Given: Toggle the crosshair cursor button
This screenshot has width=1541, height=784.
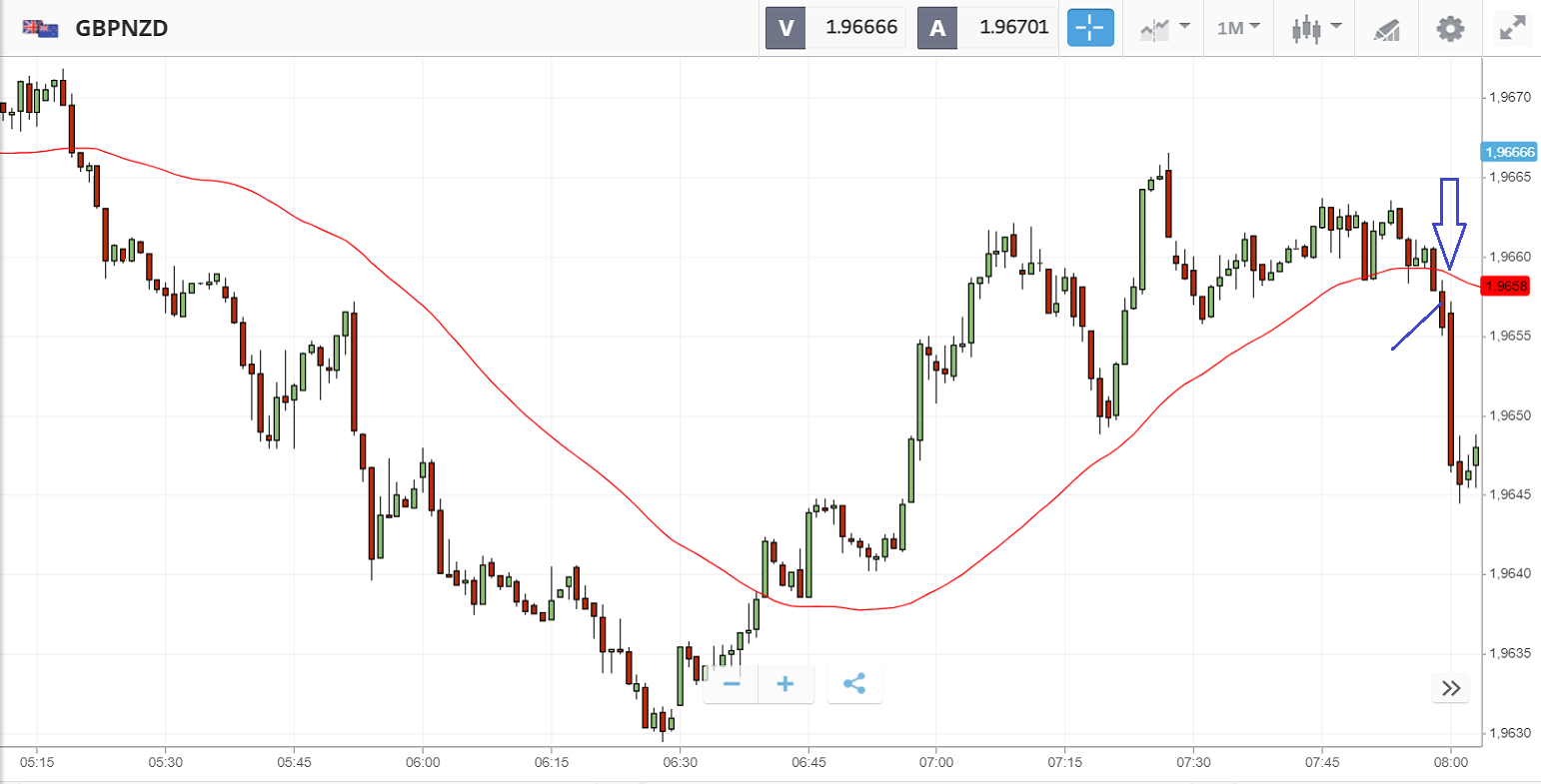Looking at the screenshot, I should pos(1089,28).
